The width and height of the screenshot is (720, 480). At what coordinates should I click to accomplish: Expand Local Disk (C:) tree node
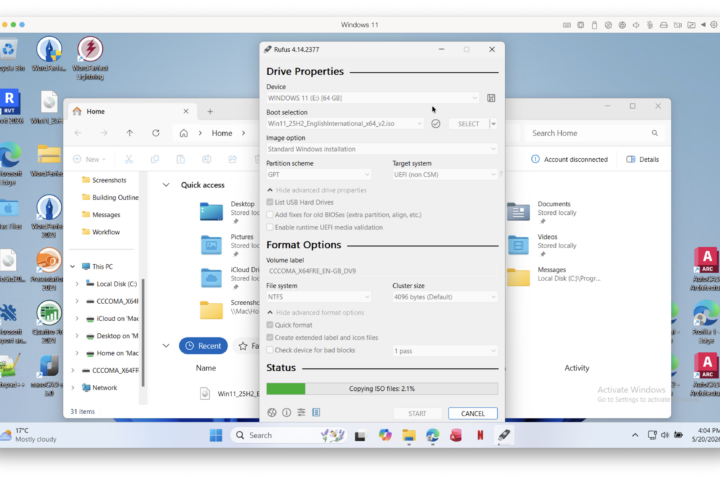[77, 284]
